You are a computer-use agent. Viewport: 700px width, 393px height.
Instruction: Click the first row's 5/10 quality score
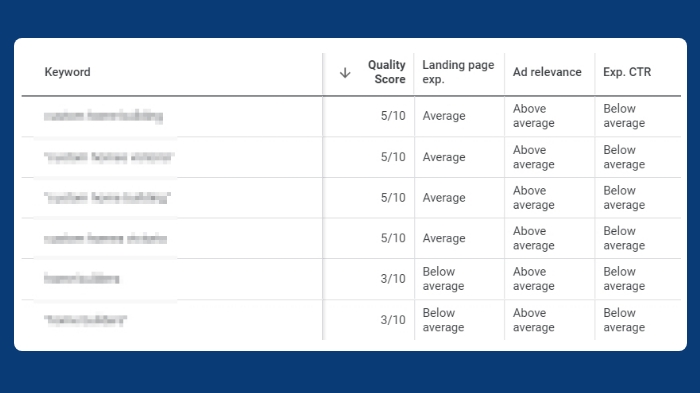(393, 116)
